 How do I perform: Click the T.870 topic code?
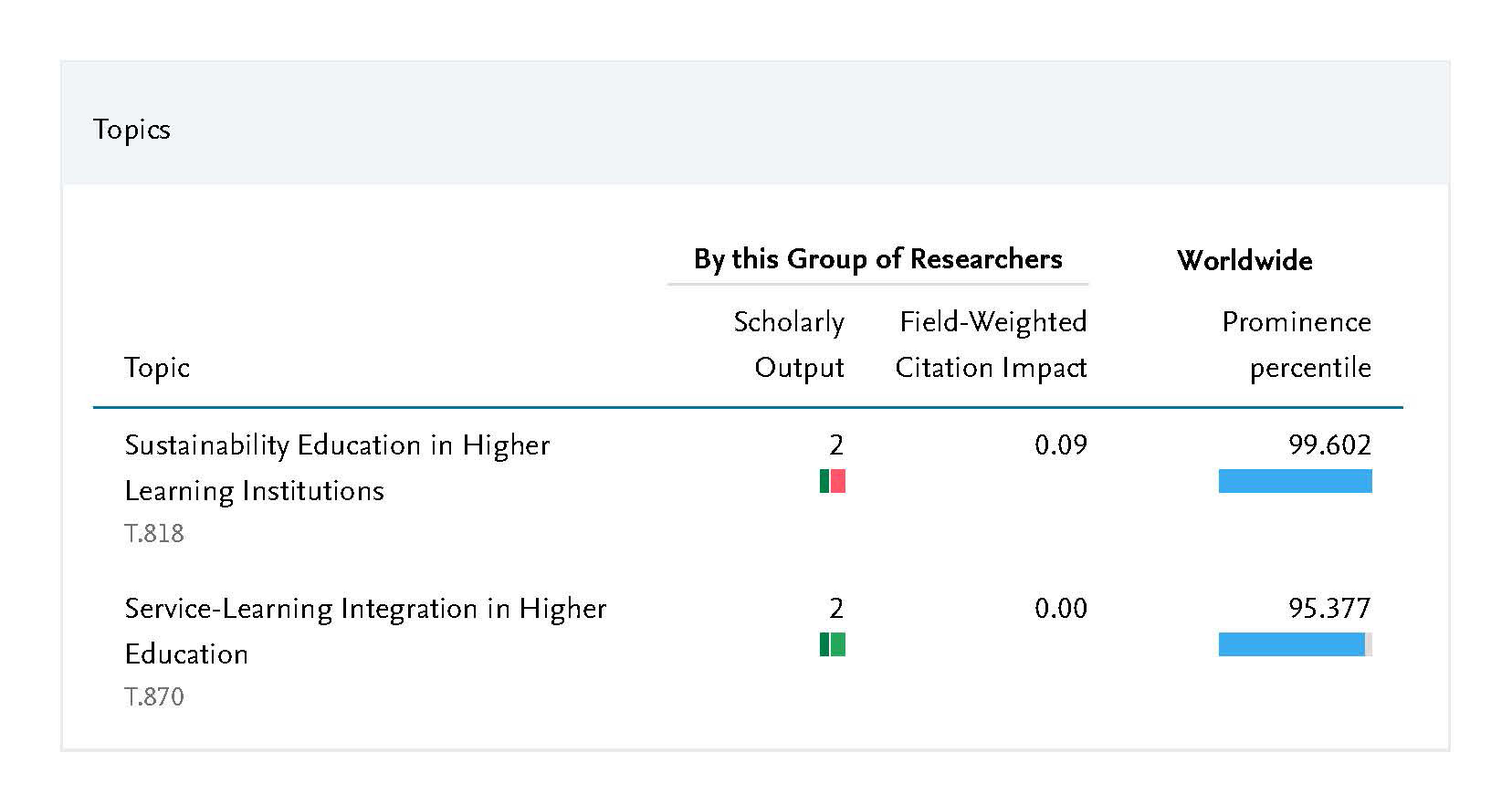click(154, 696)
